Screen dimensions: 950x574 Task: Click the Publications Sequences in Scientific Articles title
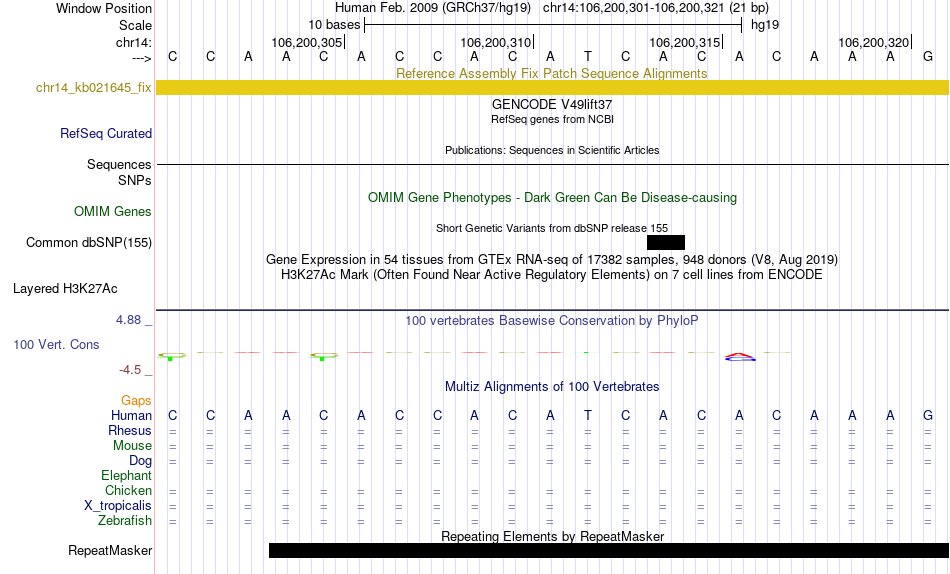[x=552, y=150]
